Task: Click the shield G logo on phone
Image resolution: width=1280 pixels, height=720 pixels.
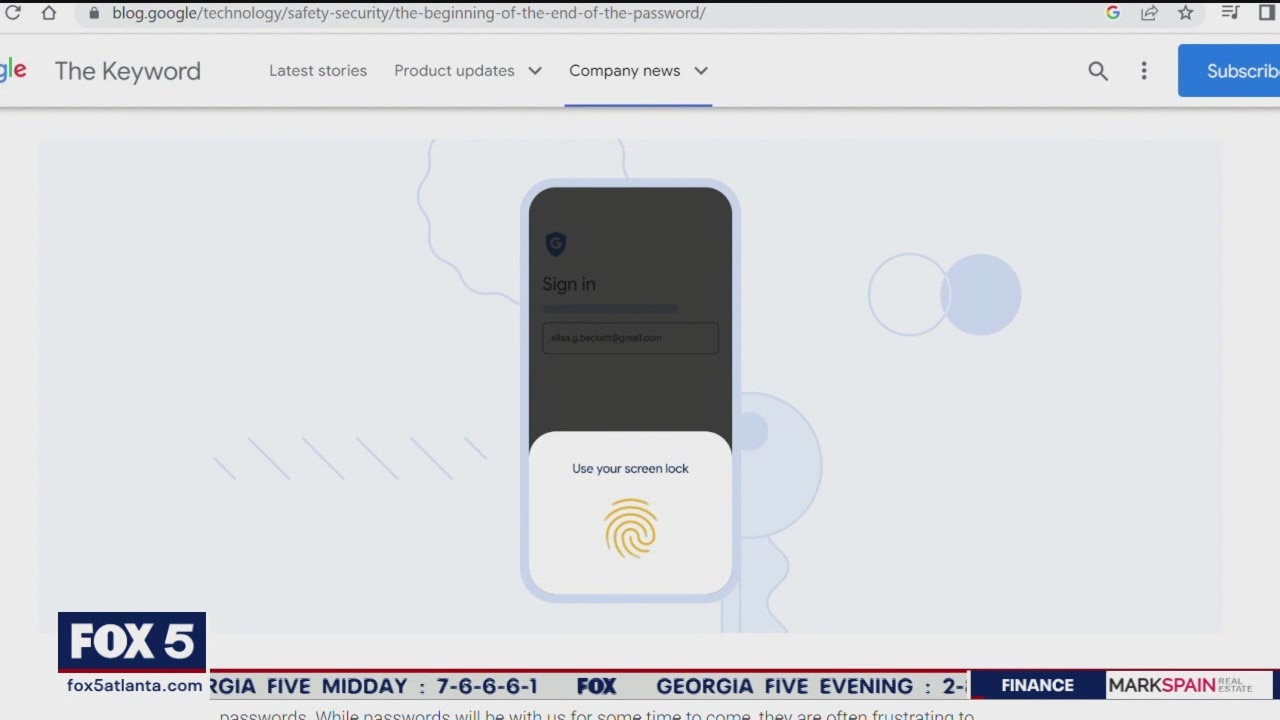Action: tap(556, 244)
